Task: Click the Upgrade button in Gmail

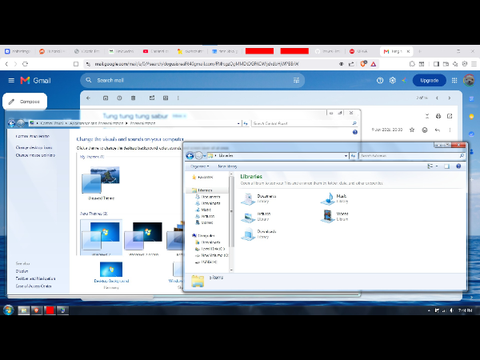Action: click(429, 80)
